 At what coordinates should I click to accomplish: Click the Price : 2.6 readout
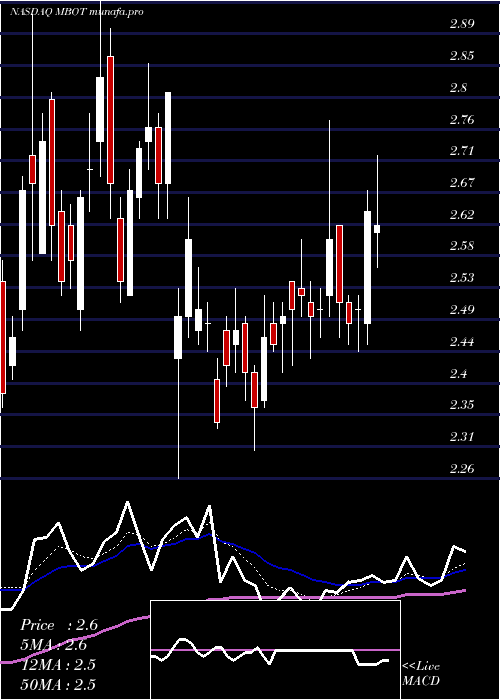pos(59,625)
